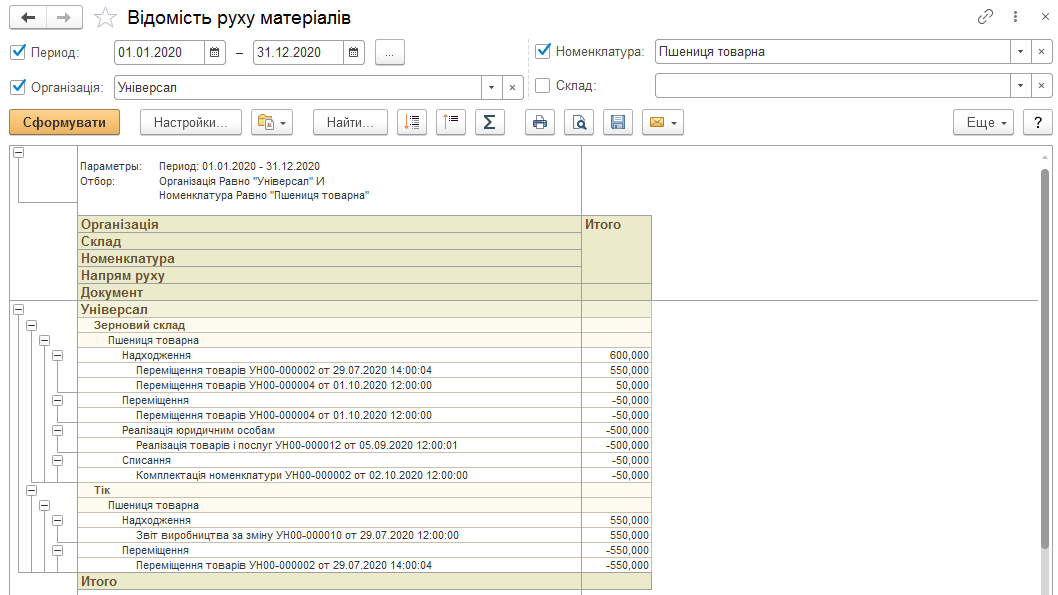Image resolution: width=1058 pixels, height=595 pixels.
Task: Collapse the Зерновий склад group
Action: click(32, 325)
